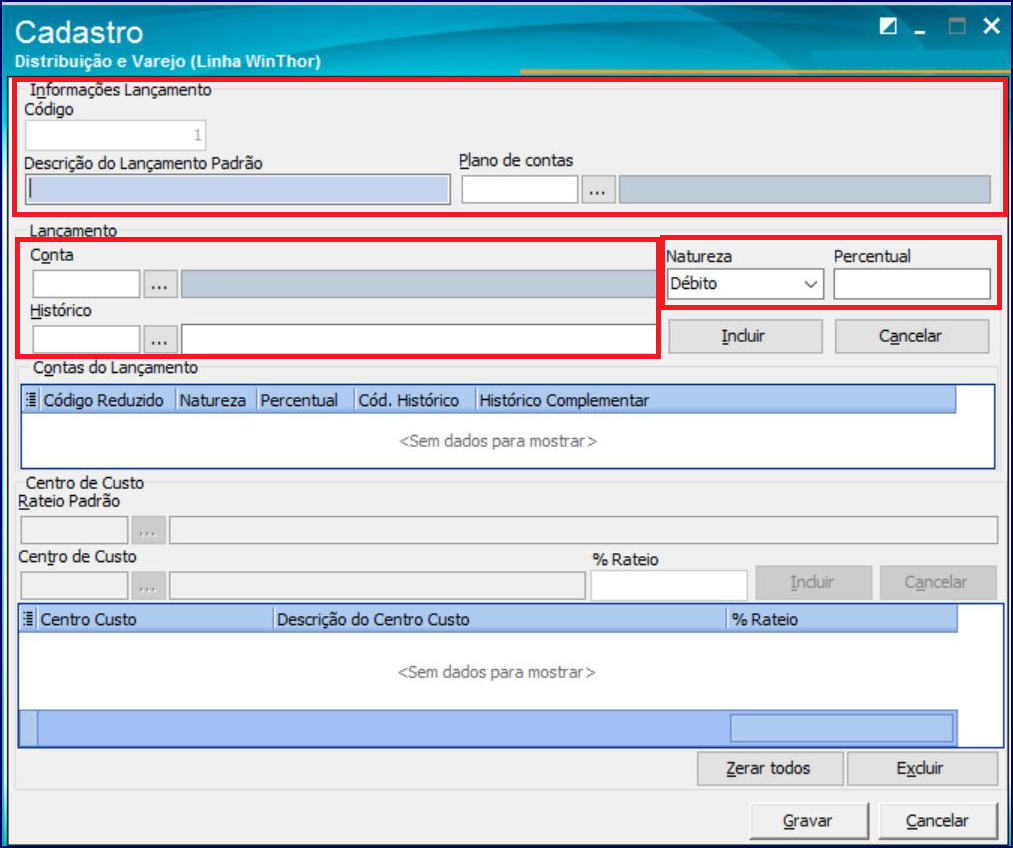Click the % Rateio input field

coord(669,585)
